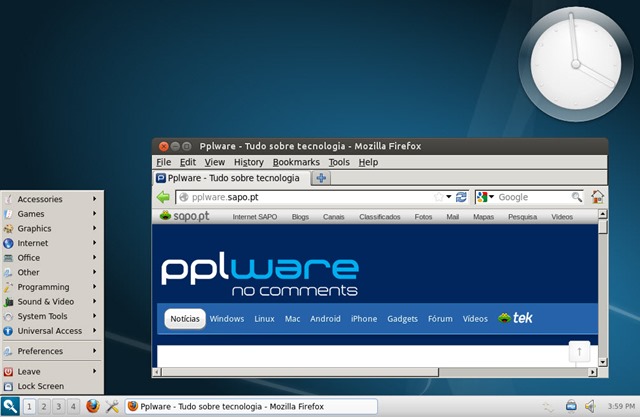Click the Firefox taskbar window button
Image resolution: width=640 pixels, height=417 pixels.
251,406
